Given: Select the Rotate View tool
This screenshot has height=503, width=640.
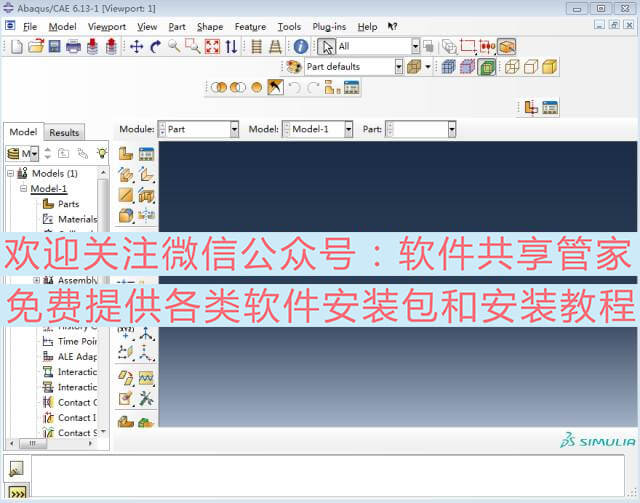Looking at the screenshot, I should 156,47.
